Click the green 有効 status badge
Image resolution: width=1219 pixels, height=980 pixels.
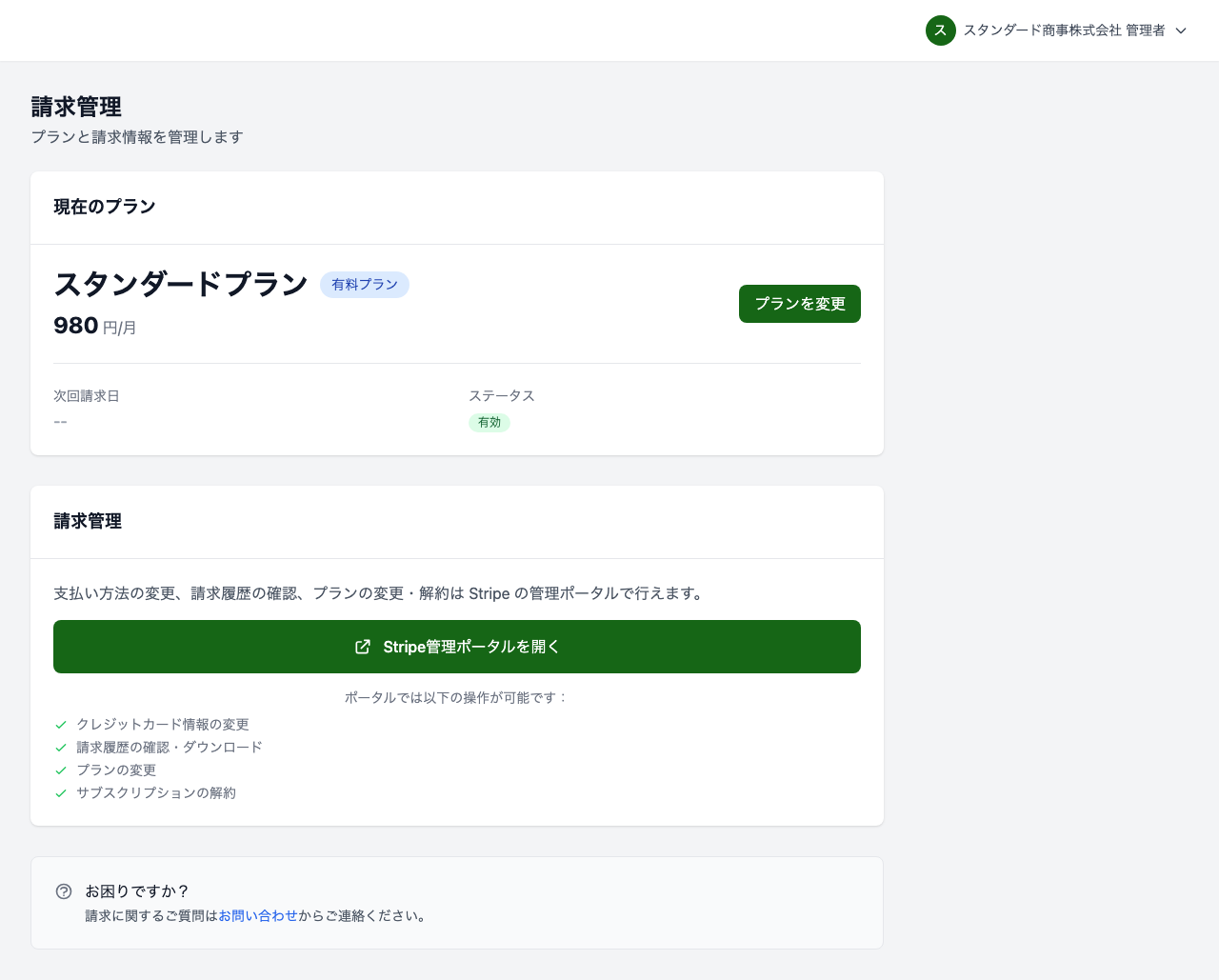tap(490, 422)
